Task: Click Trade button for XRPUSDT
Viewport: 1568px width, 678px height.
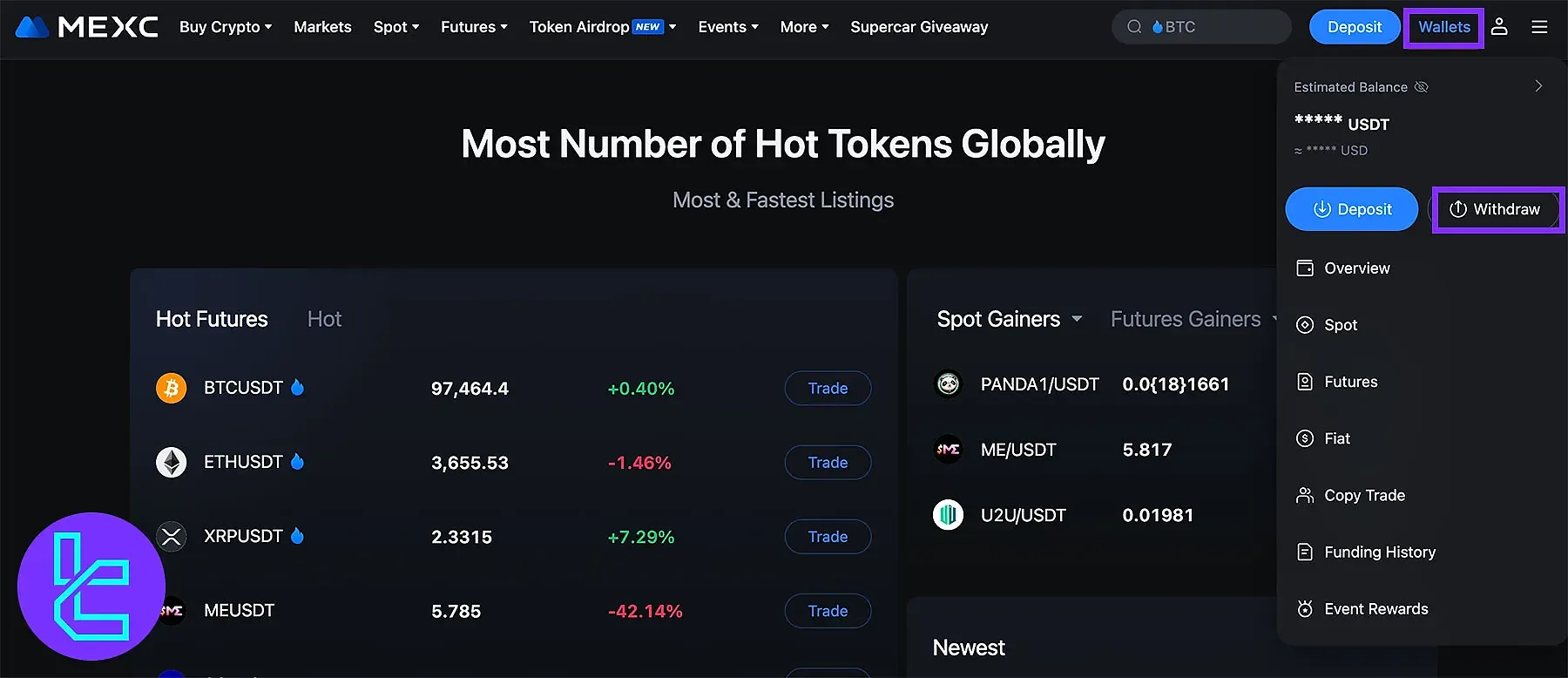Action: [828, 537]
